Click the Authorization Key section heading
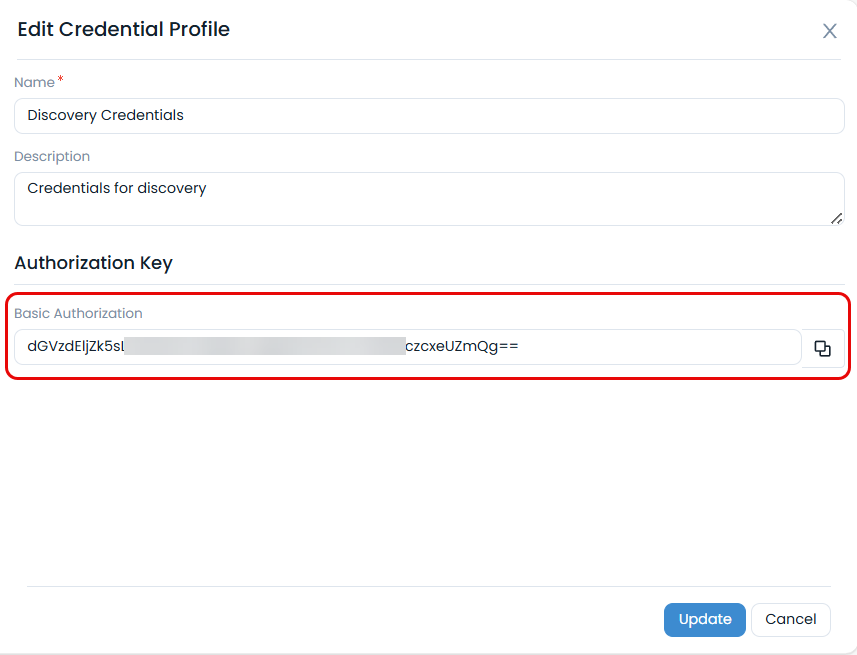The width and height of the screenshot is (857, 655). pyautogui.click(x=93, y=262)
